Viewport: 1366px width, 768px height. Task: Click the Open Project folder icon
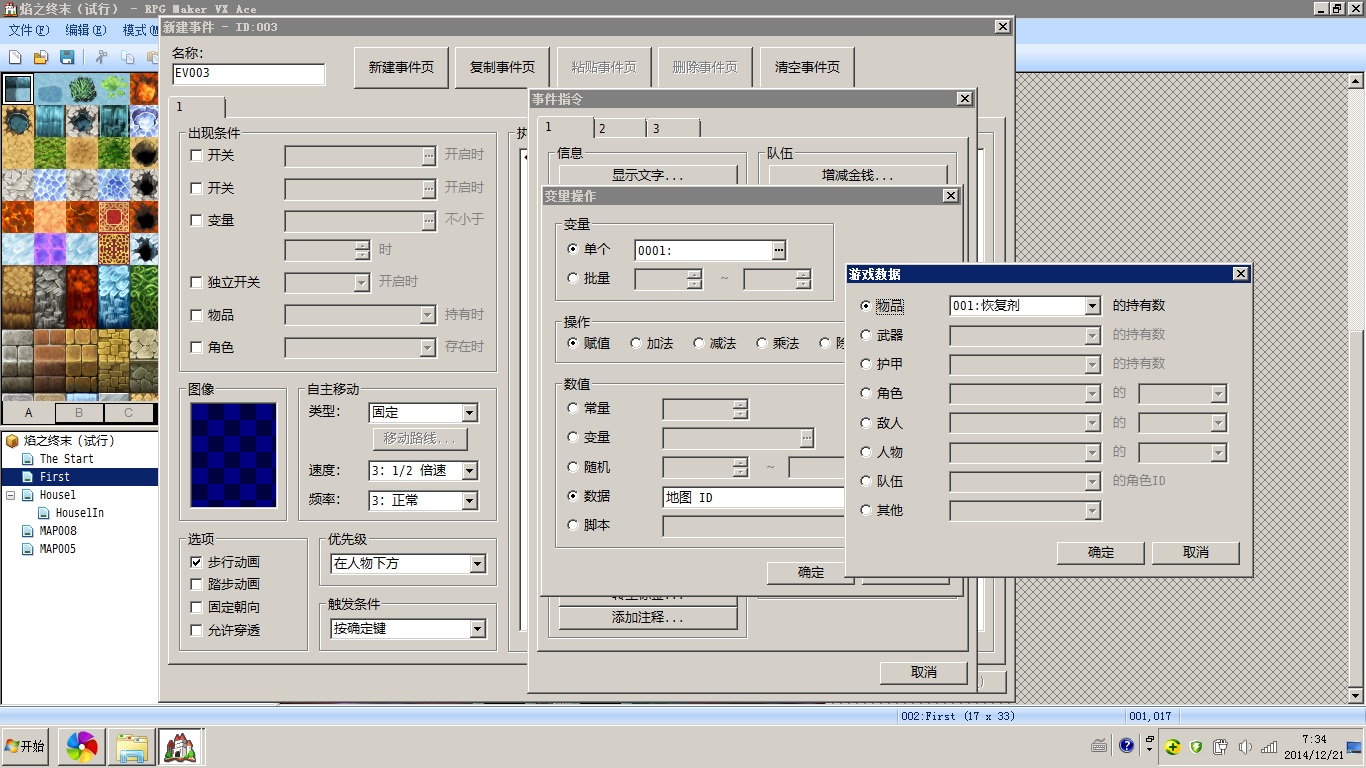[x=41, y=57]
